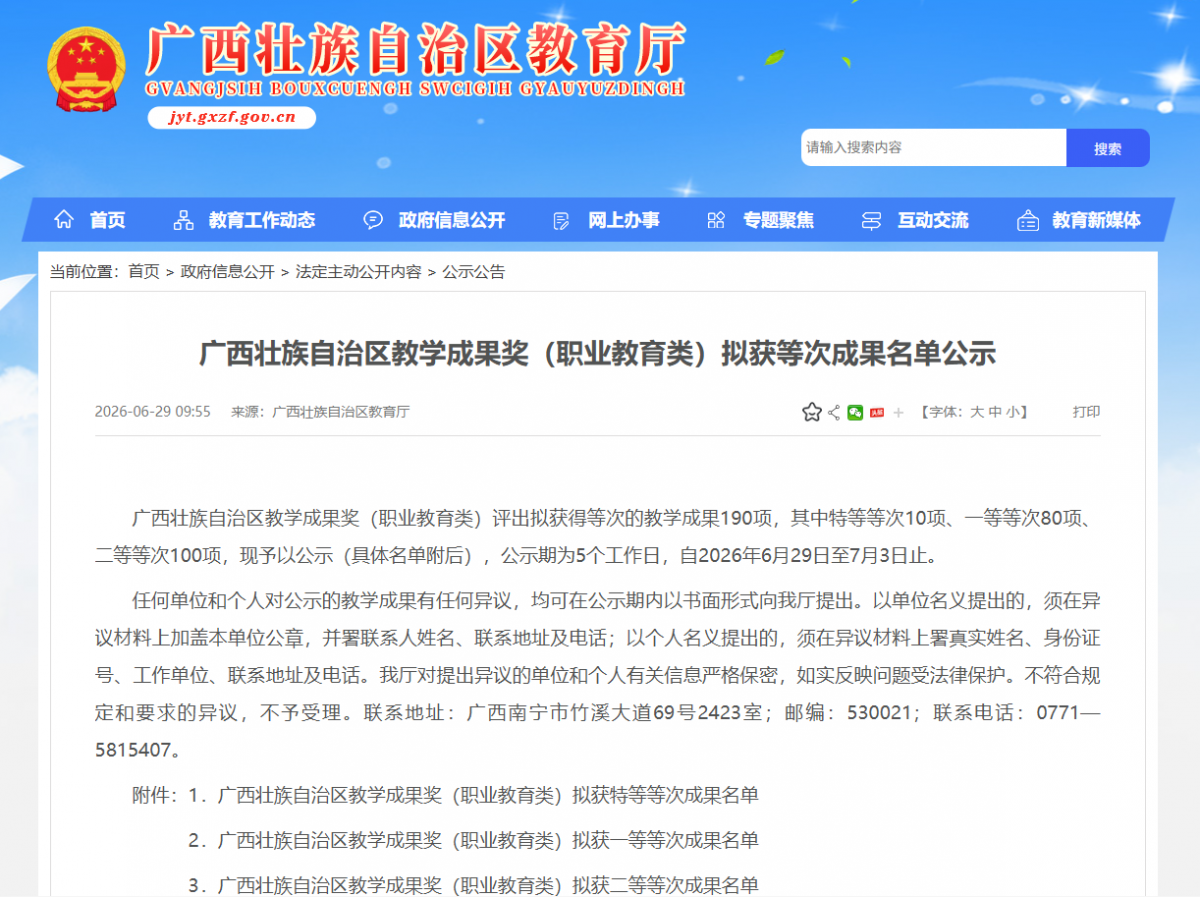This screenshot has width=1200, height=897.
Task: Set font size to 中
Action: point(995,412)
